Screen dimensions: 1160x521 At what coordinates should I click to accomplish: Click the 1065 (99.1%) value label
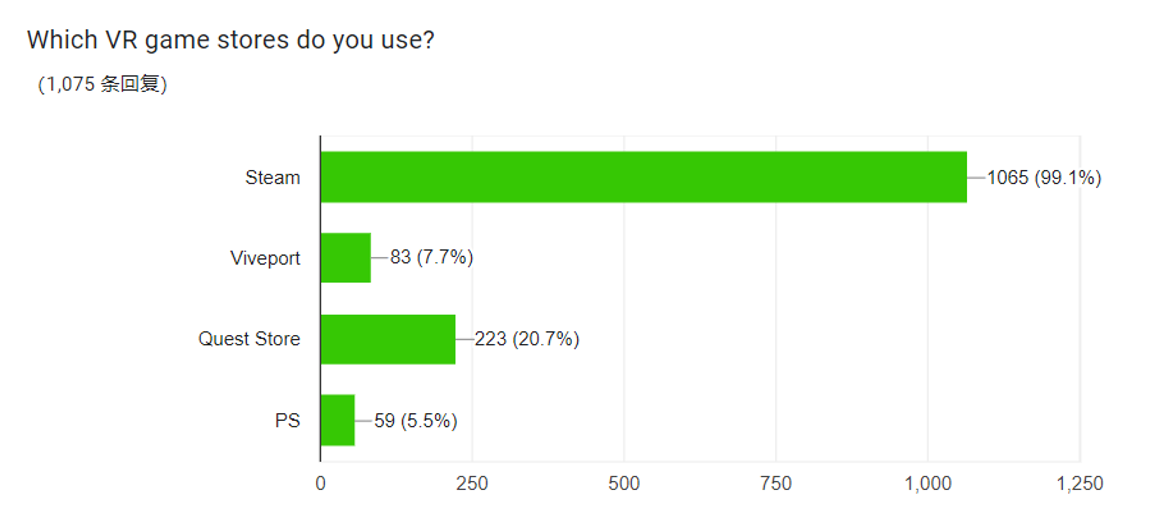coord(1045,178)
